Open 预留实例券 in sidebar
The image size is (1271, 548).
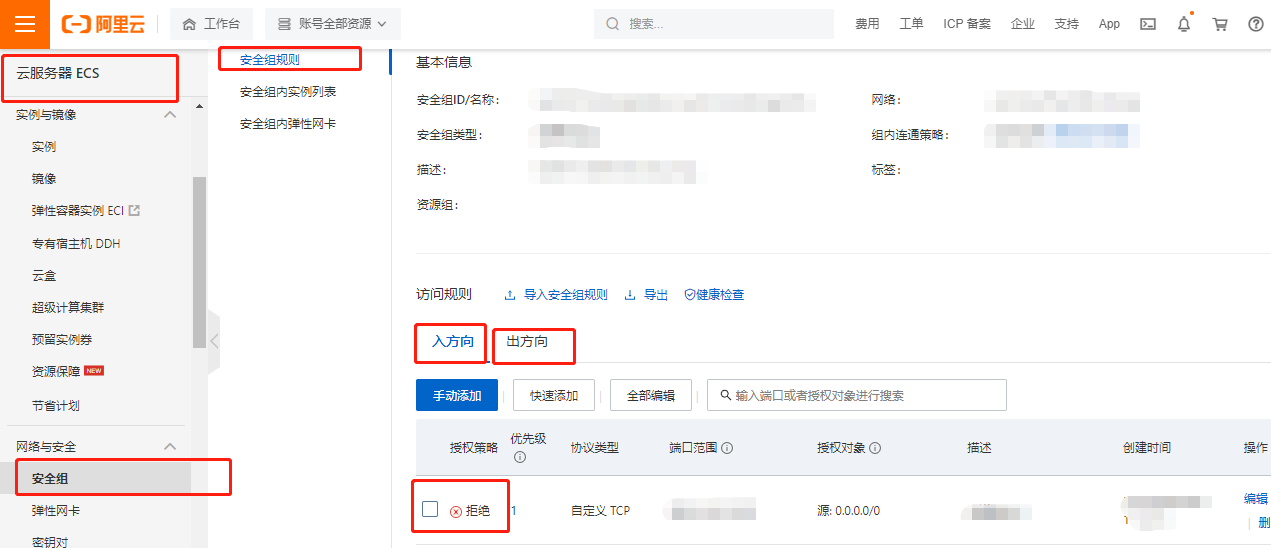click(62, 340)
